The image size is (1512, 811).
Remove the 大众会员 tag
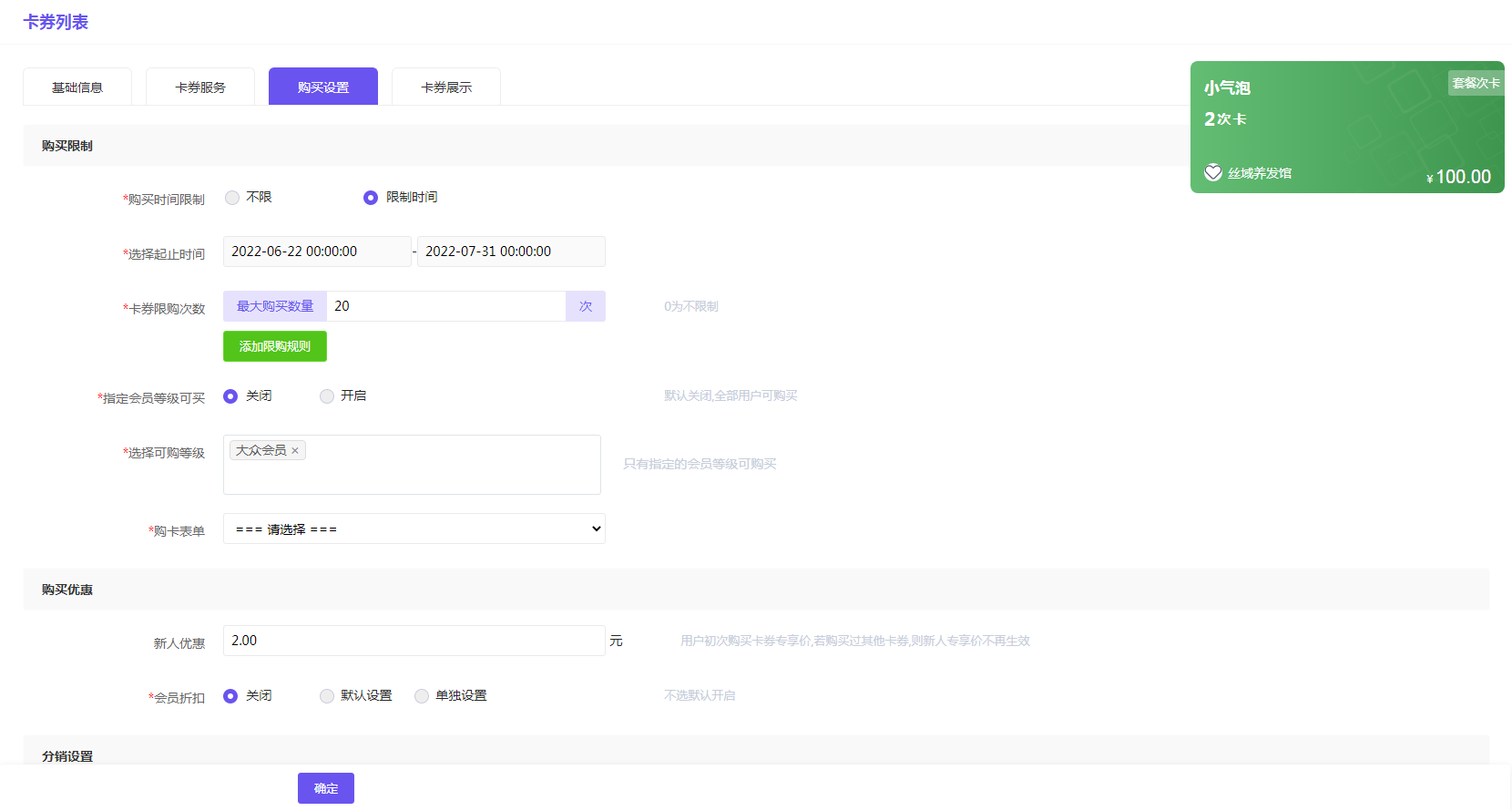tap(295, 451)
